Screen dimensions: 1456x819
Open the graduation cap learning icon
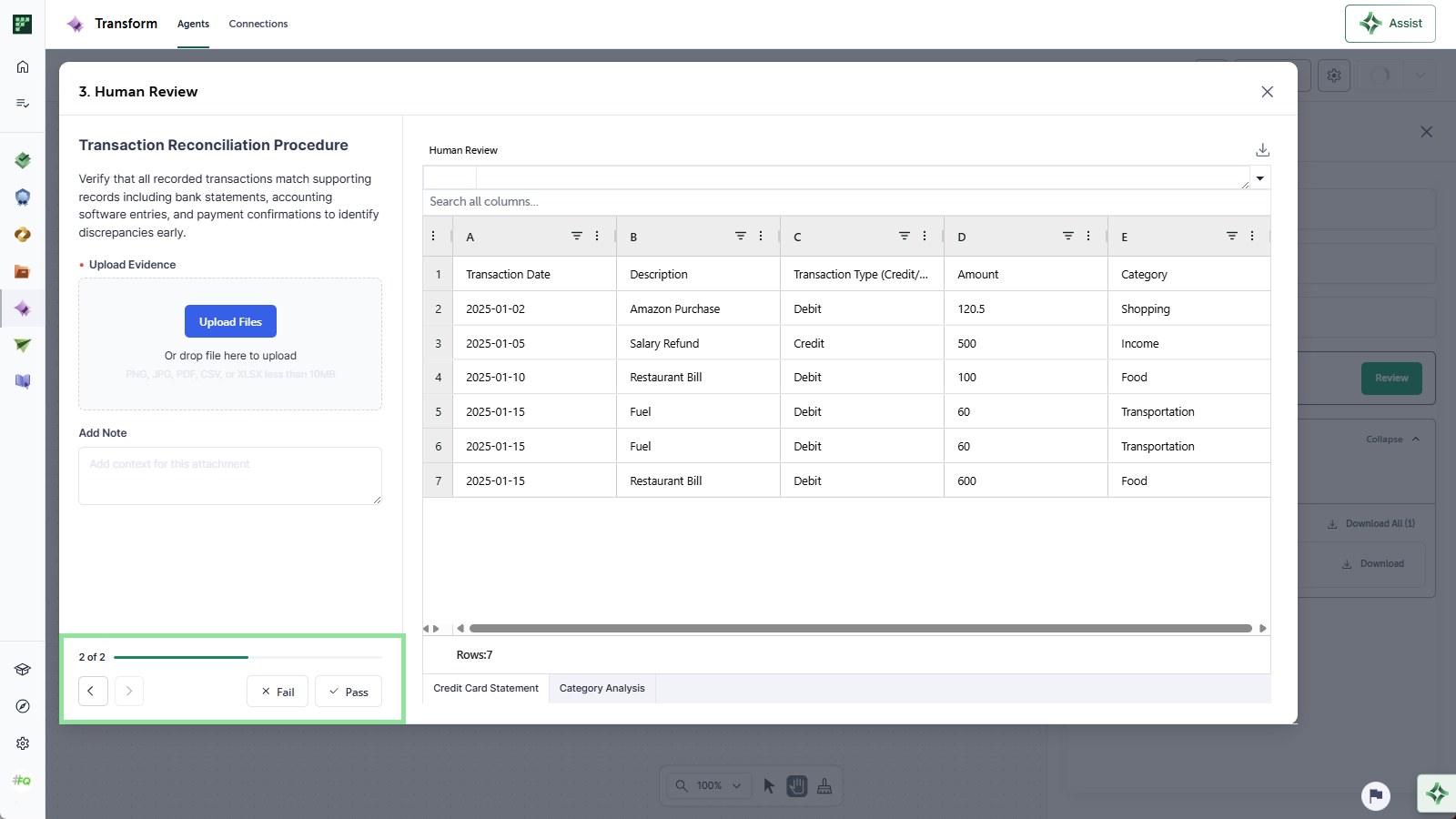23,670
